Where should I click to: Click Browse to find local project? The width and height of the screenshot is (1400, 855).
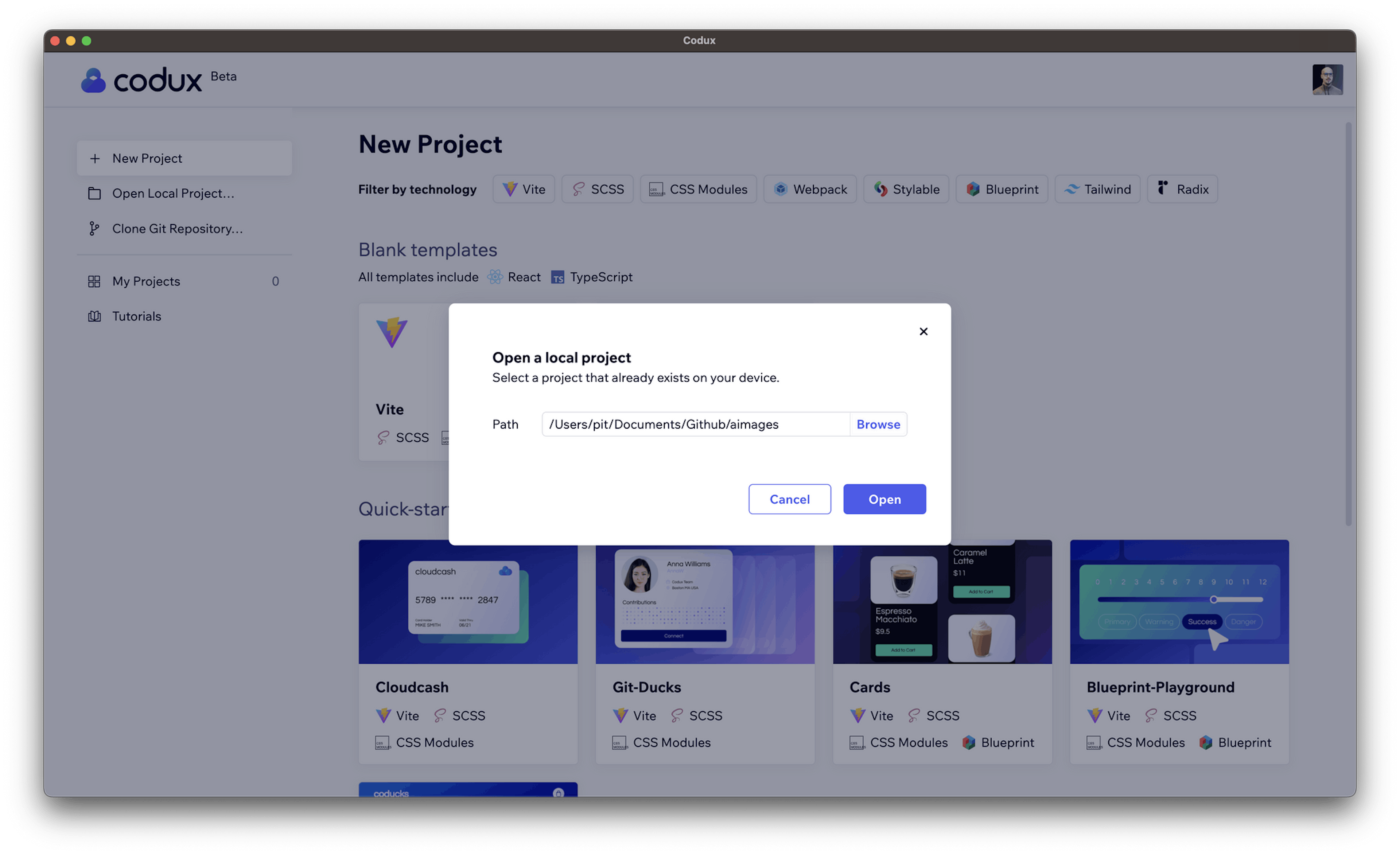click(878, 424)
